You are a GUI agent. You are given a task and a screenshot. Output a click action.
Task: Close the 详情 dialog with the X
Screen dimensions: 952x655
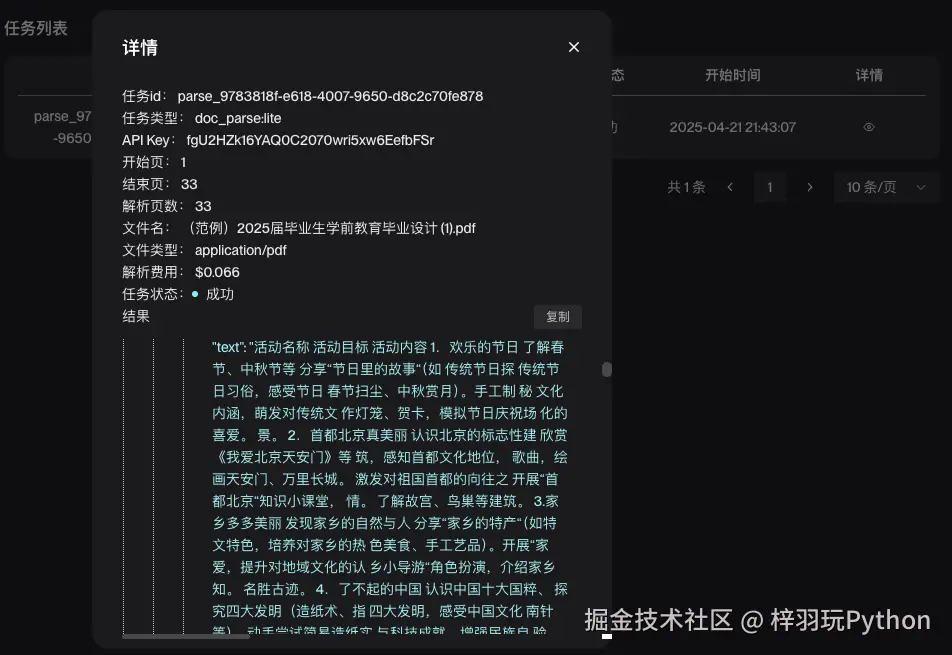tap(574, 47)
